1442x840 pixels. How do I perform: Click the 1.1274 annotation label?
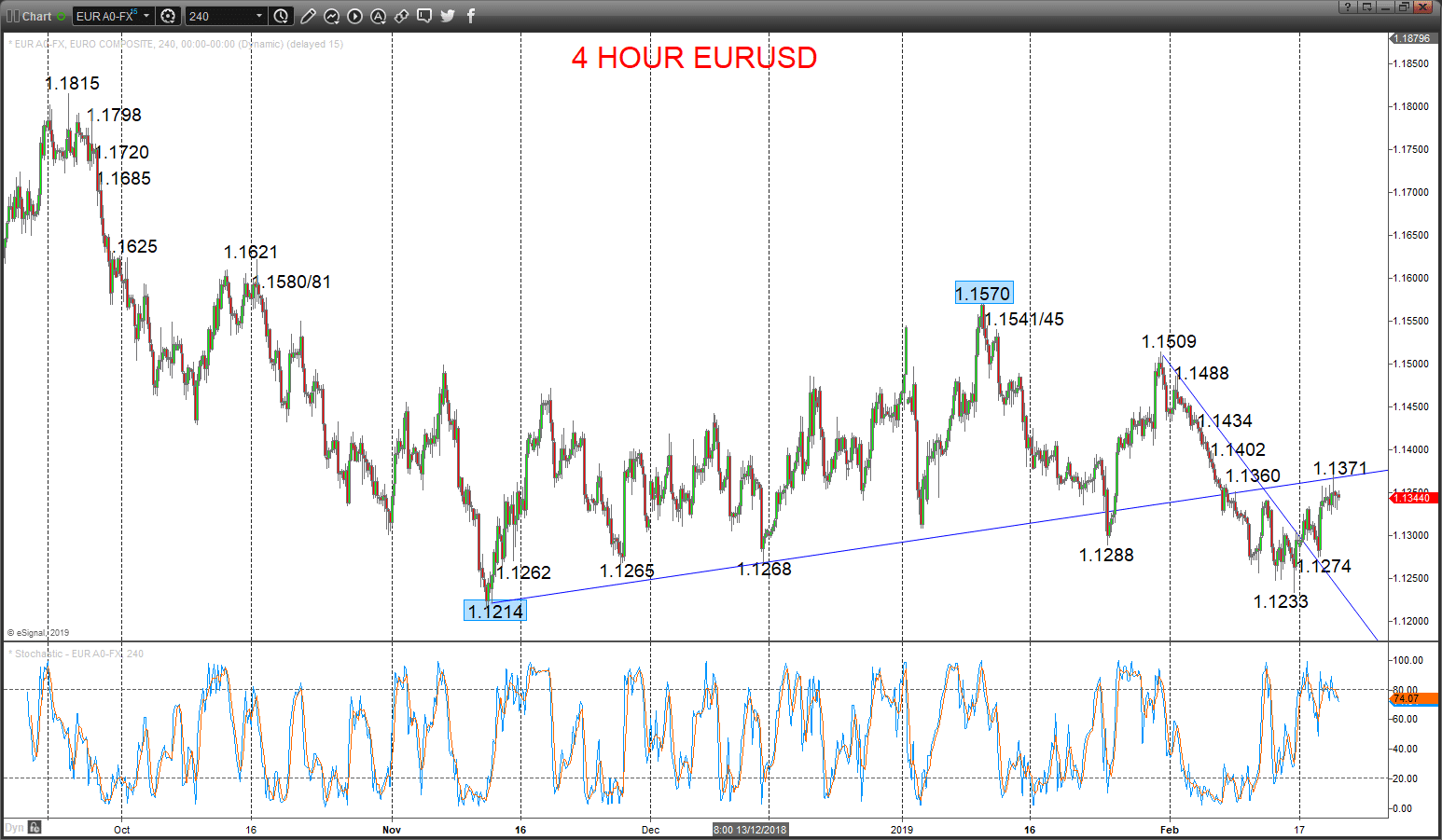pyautogui.click(x=1324, y=566)
